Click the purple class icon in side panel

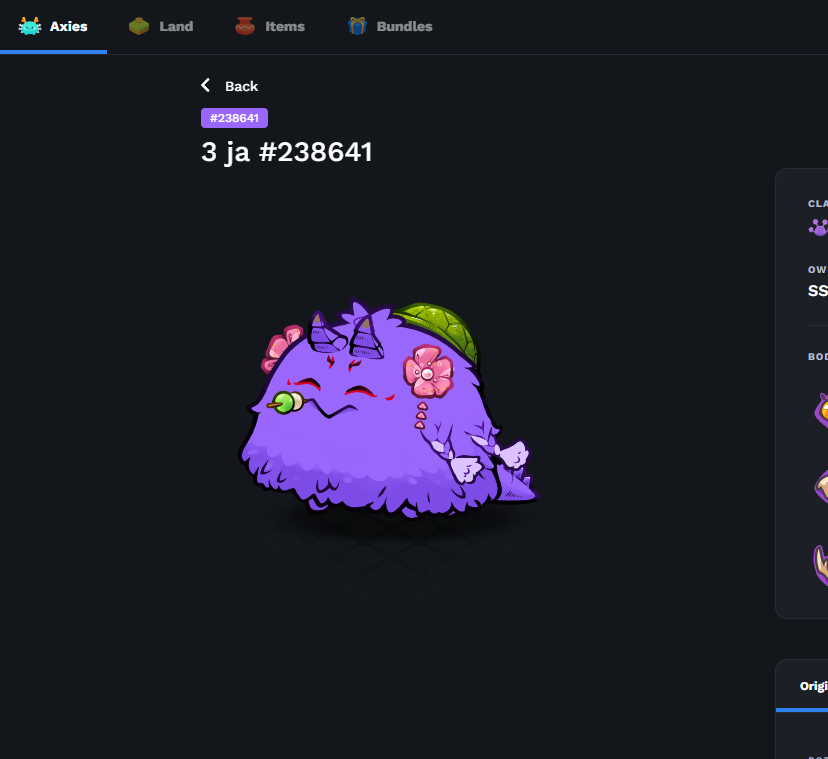818,228
